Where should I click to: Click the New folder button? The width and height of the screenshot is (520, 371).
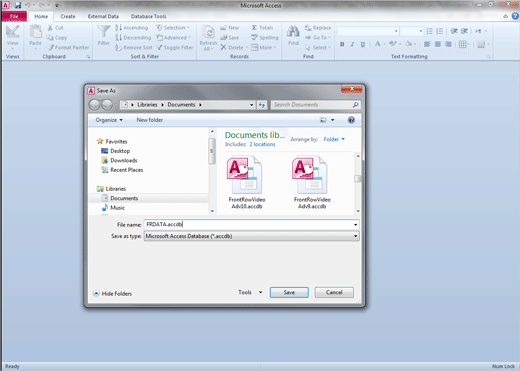(150, 120)
